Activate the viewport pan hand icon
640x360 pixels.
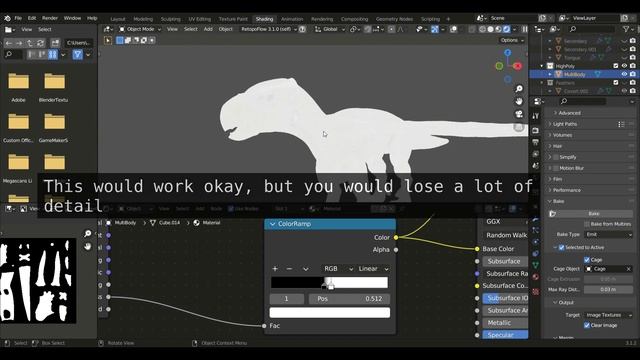tap(519, 101)
